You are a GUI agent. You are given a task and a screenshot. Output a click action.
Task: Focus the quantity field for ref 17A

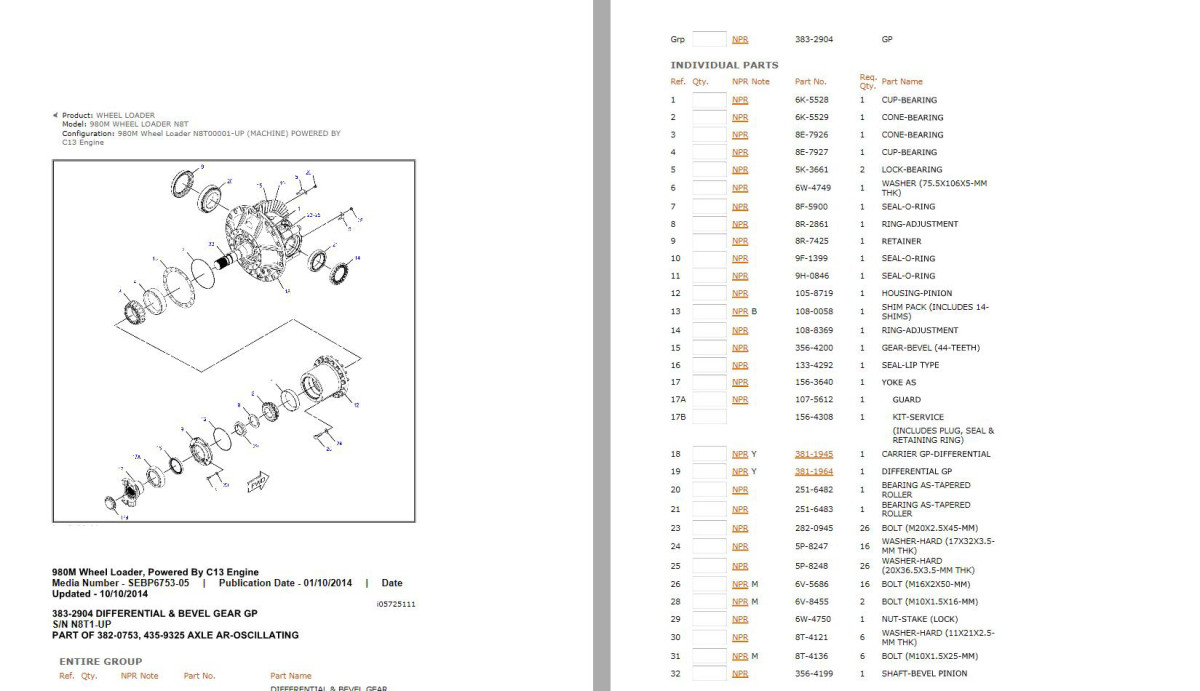(709, 400)
